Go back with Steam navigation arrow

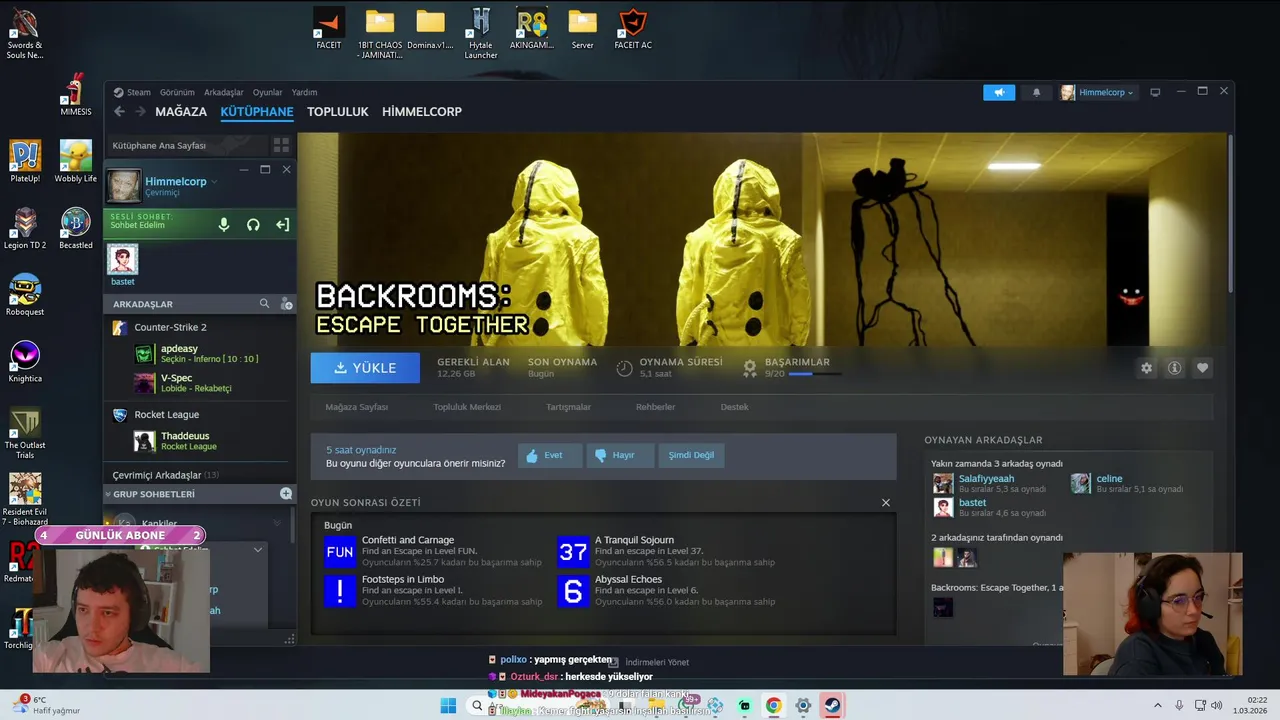(119, 112)
